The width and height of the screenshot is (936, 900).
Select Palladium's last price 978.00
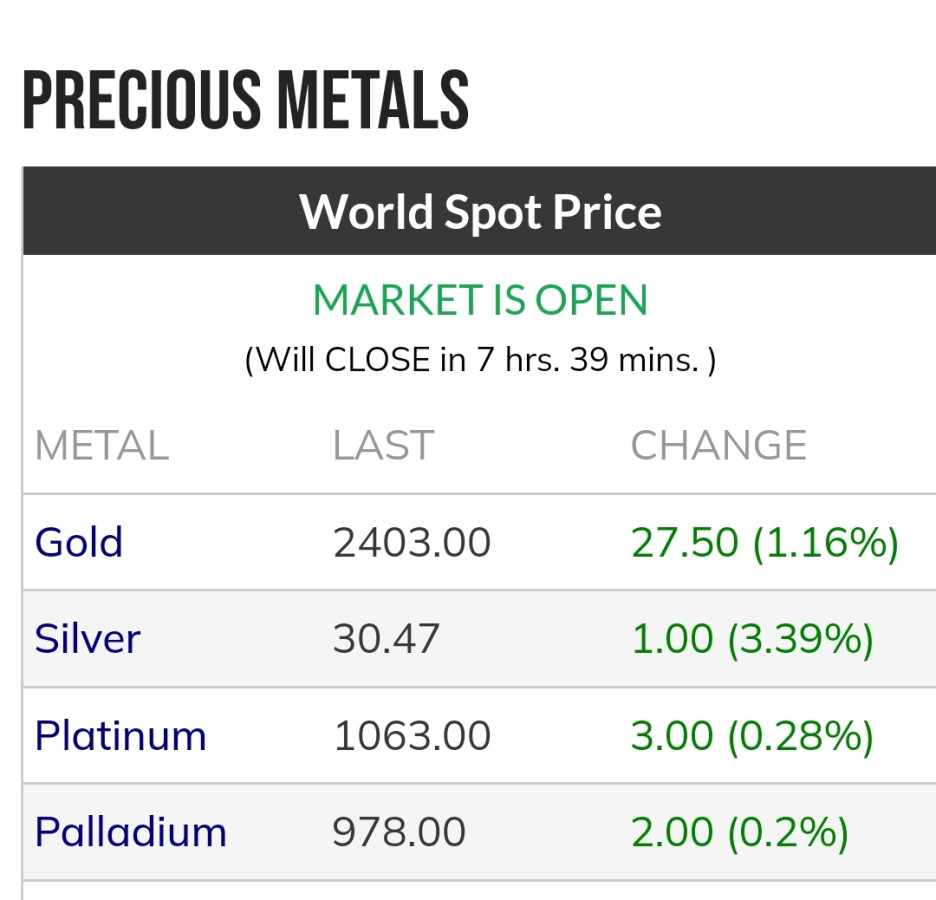pos(399,832)
